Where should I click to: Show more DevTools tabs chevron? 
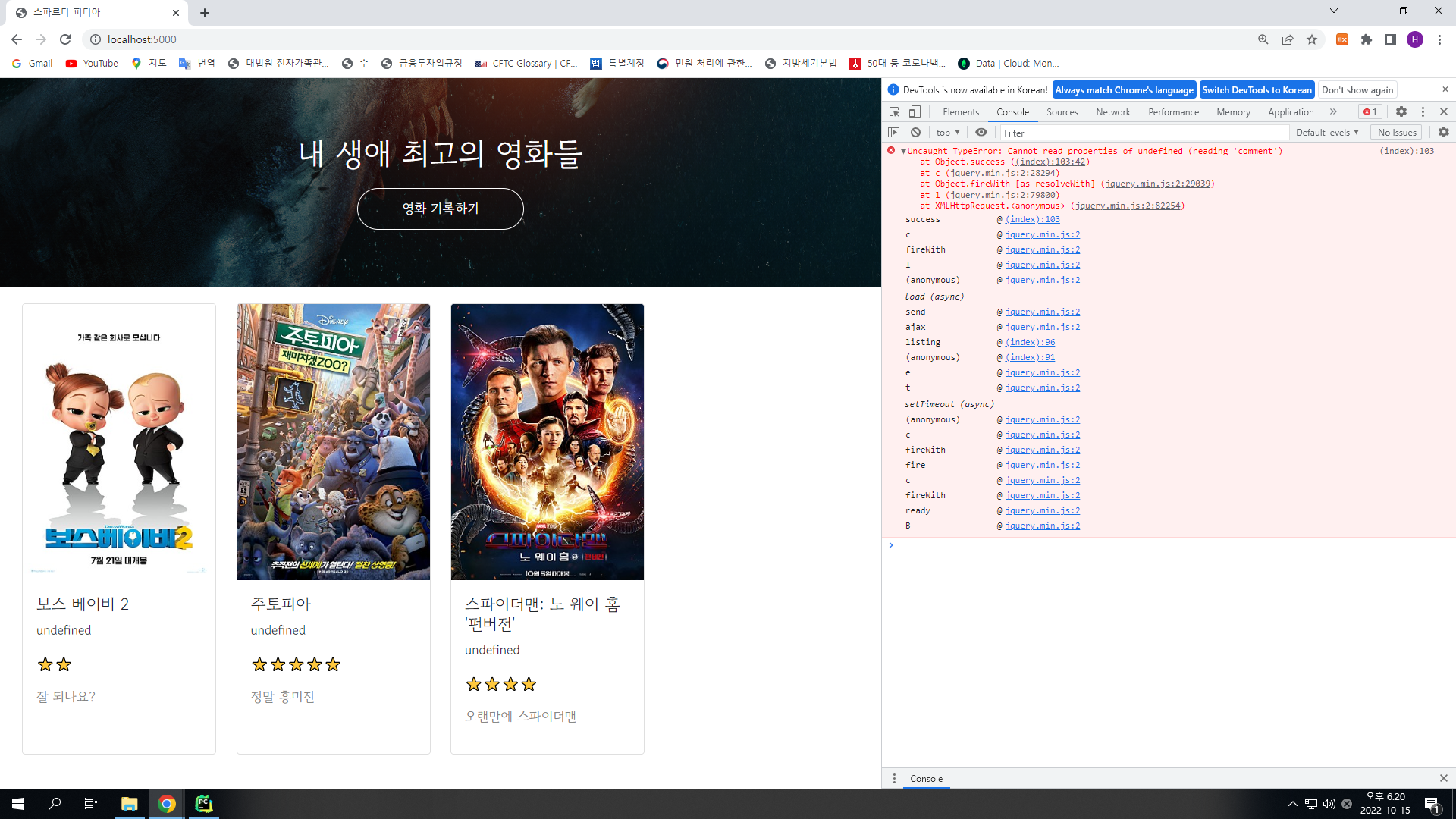point(1333,111)
